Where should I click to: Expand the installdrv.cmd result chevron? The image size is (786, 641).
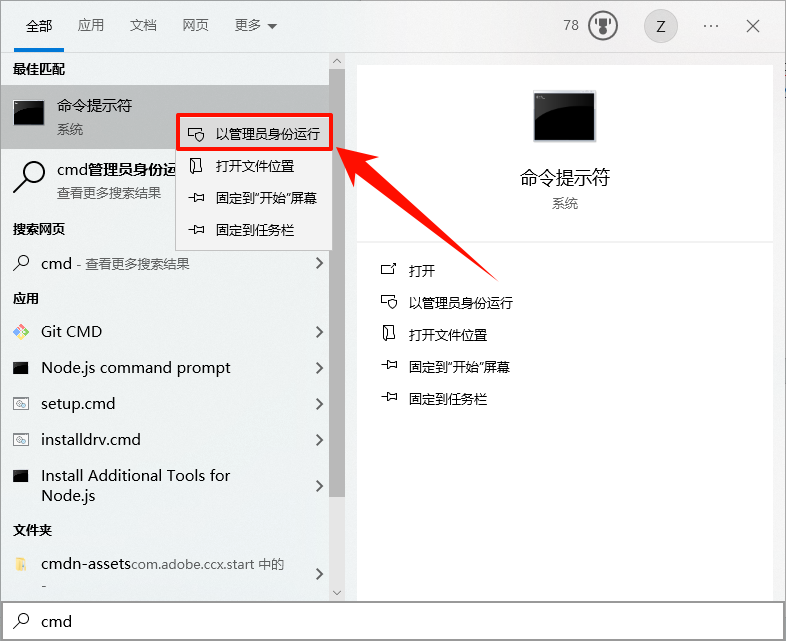[319, 440]
